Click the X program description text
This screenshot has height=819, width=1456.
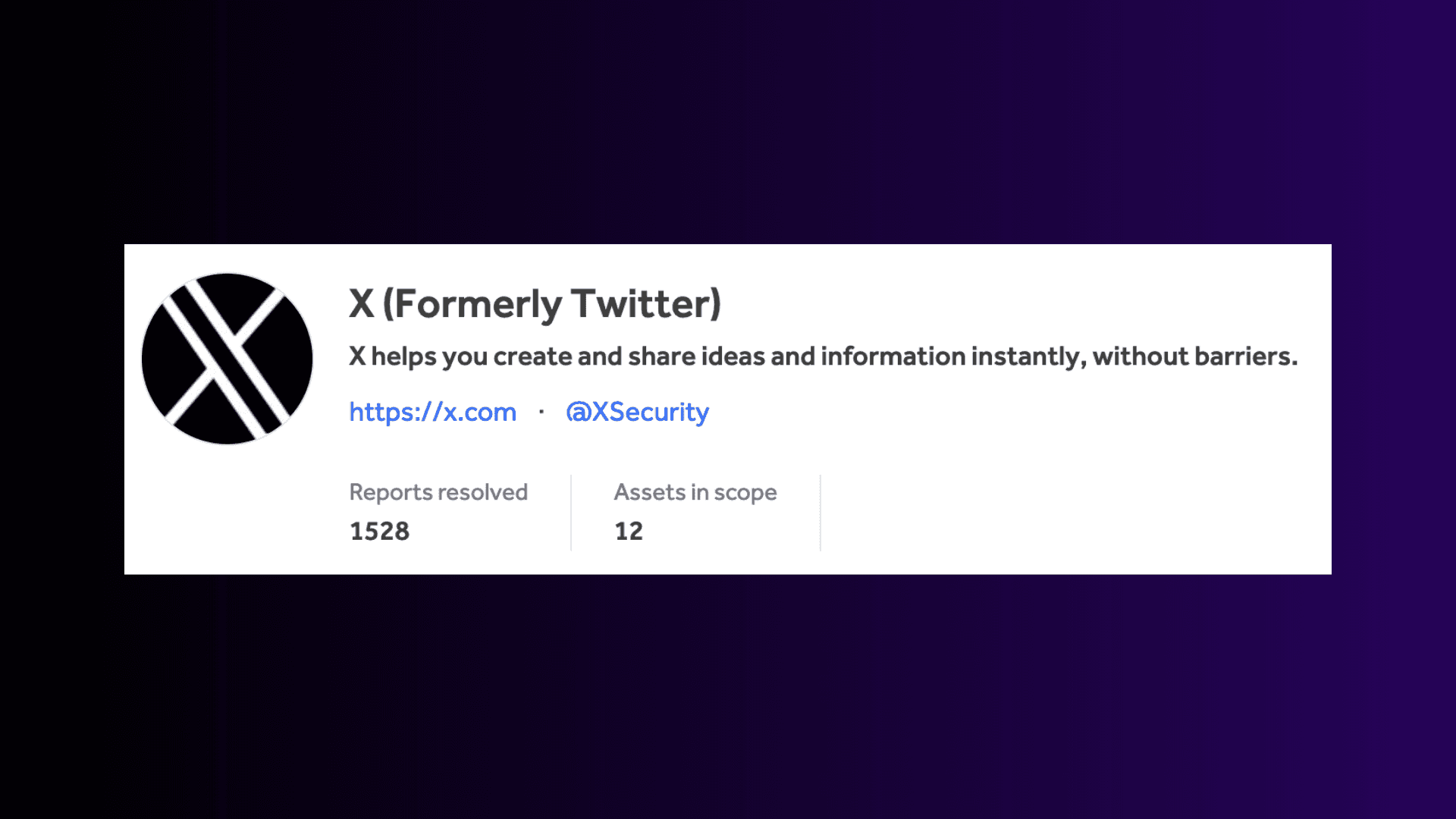[x=823, y=356]
